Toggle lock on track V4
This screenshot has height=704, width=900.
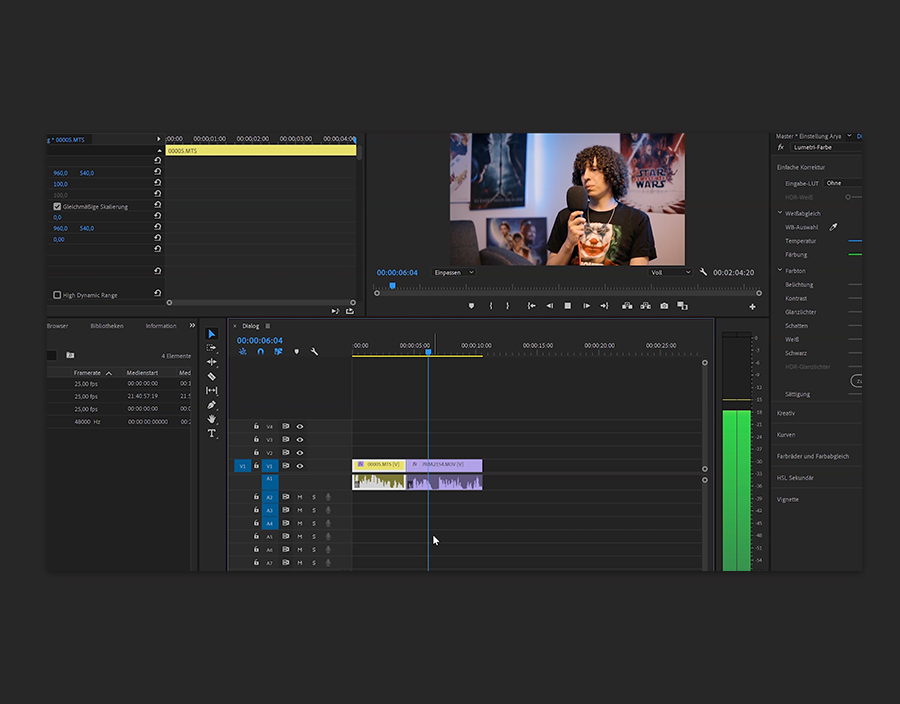click(x=257, y=426)
